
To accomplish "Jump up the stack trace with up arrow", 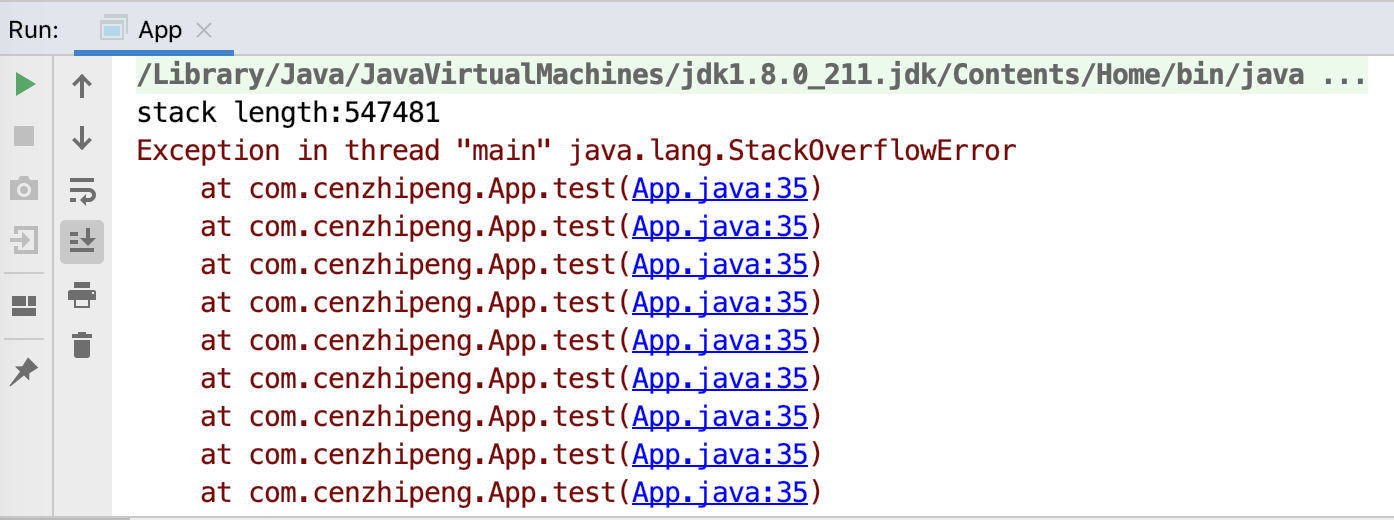I will click(x=82, y=86).
